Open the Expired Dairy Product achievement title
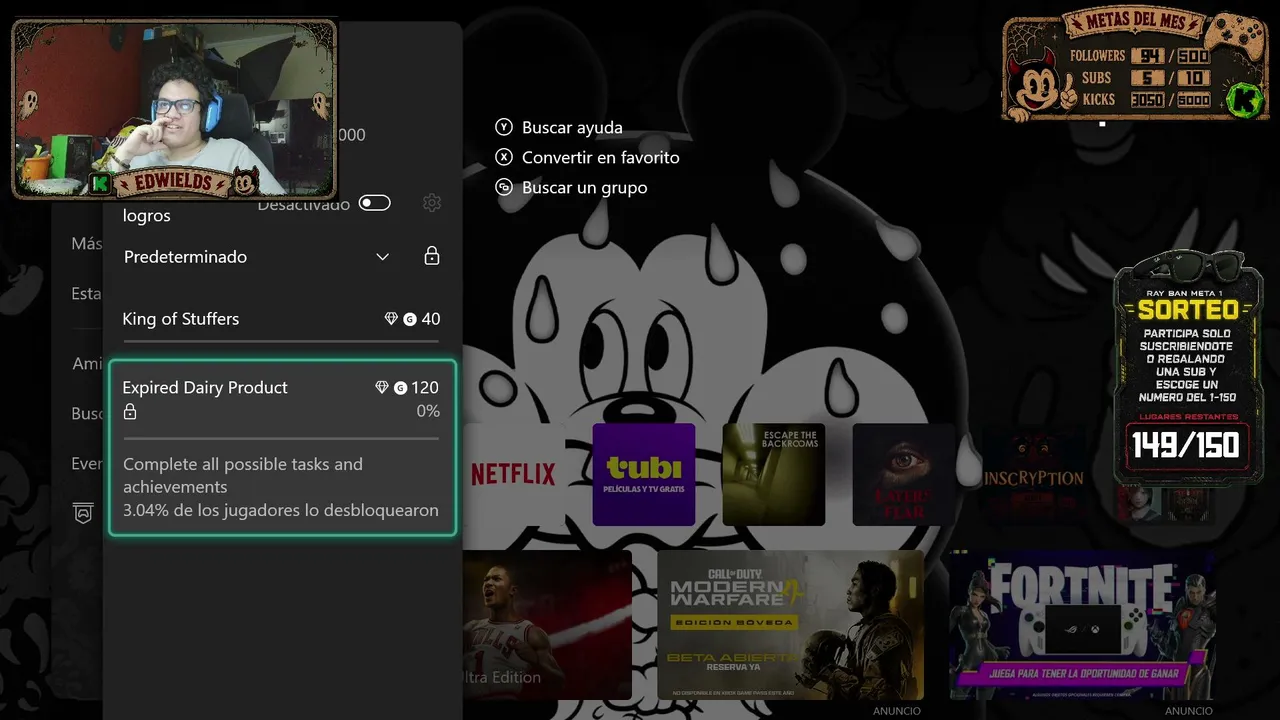This screenshot has height=720, width=1280. [205, 387]
